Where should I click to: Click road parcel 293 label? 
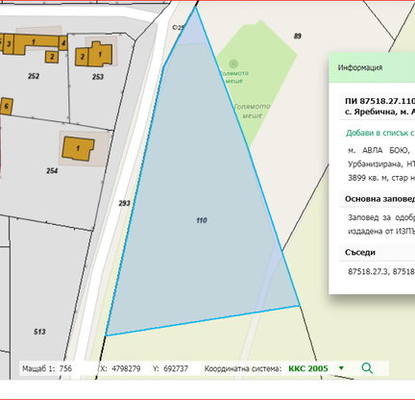tap(124, 203)
